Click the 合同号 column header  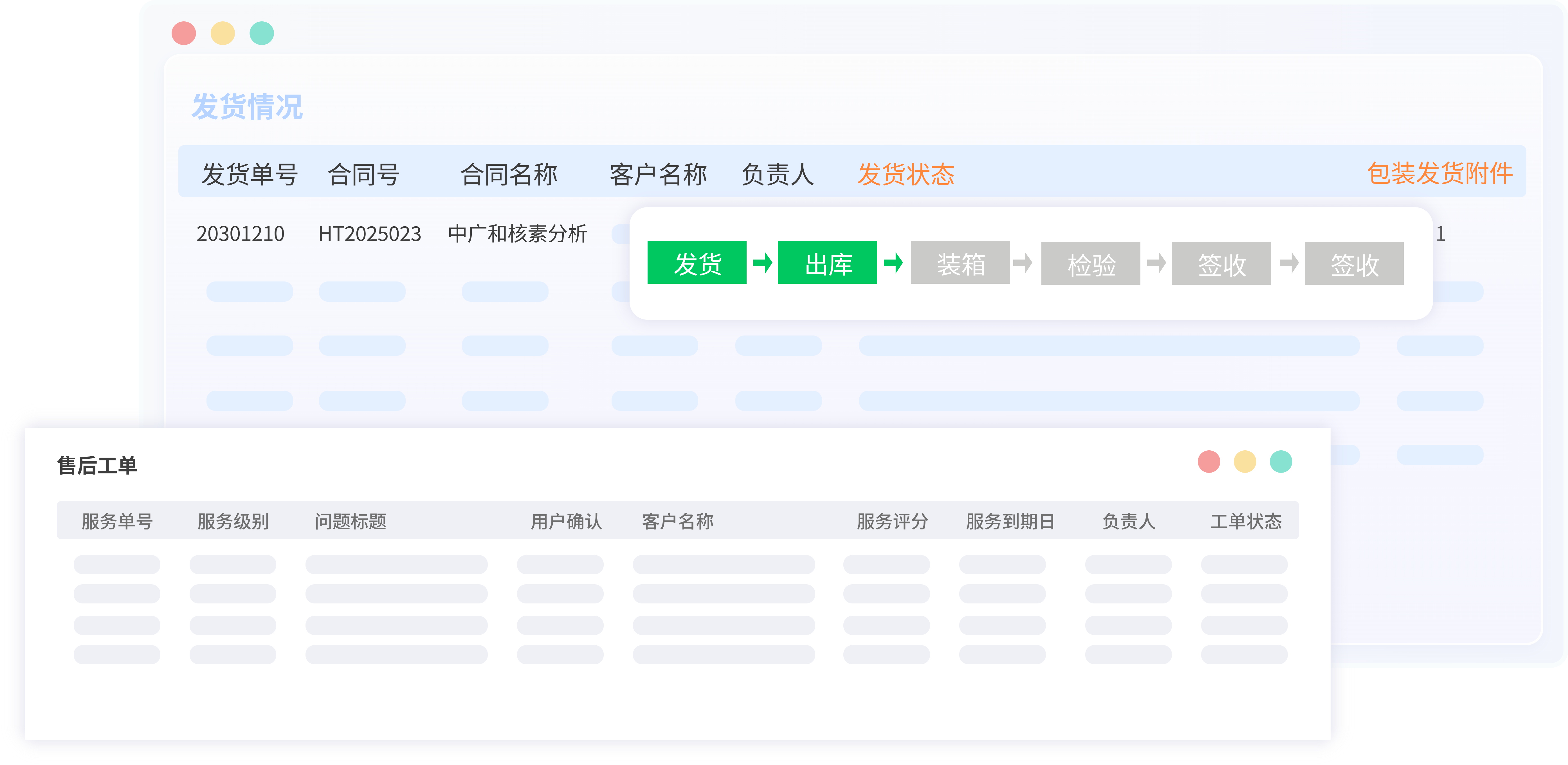click(x=363, y=174)
